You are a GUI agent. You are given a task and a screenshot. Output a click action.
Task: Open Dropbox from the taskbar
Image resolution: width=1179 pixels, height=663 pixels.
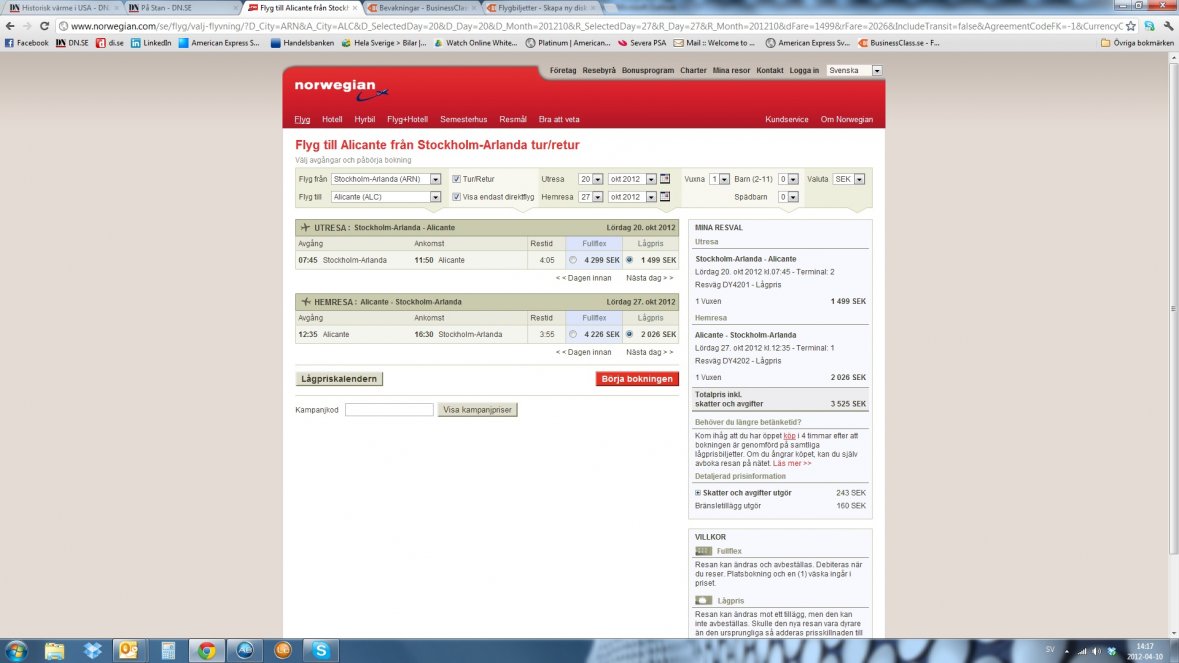pyautogui.click(x=93, y=650)
